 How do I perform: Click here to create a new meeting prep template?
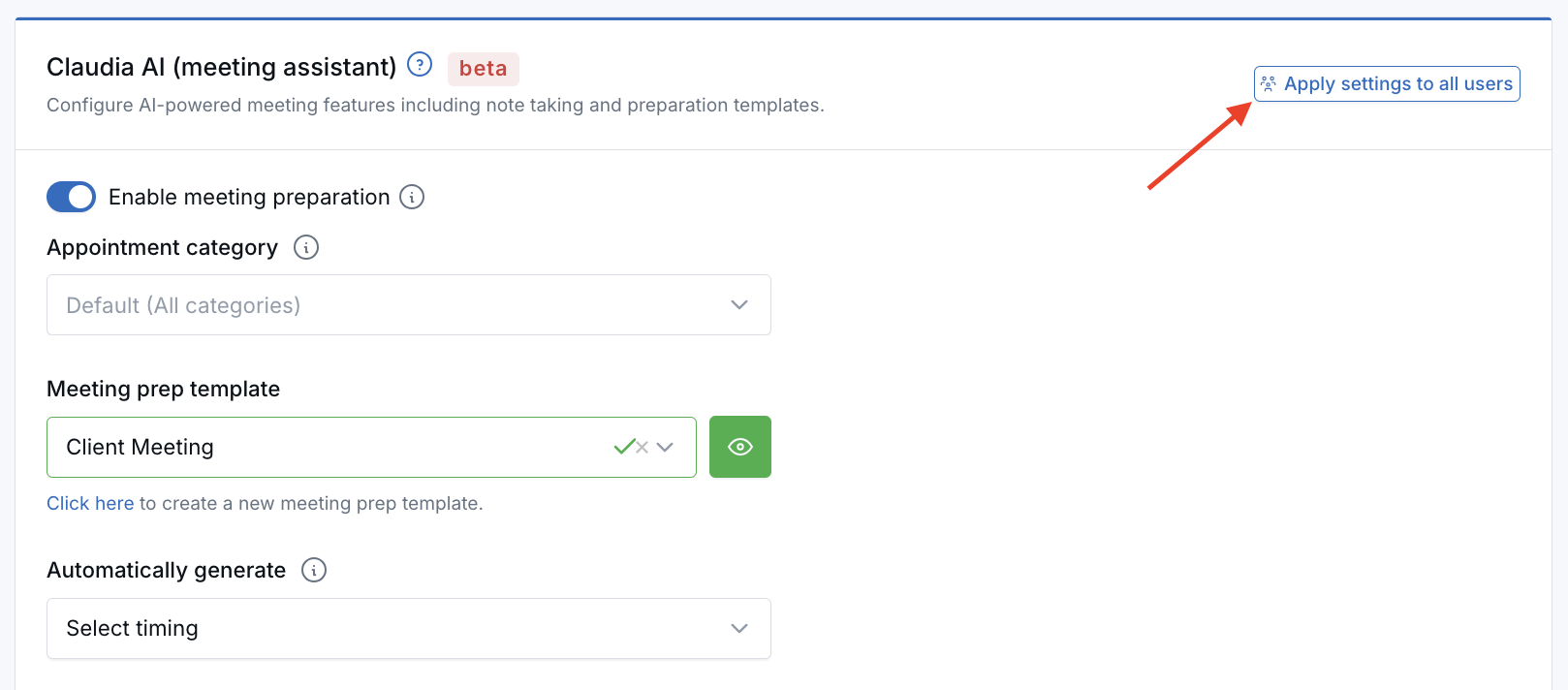point(89,503)
